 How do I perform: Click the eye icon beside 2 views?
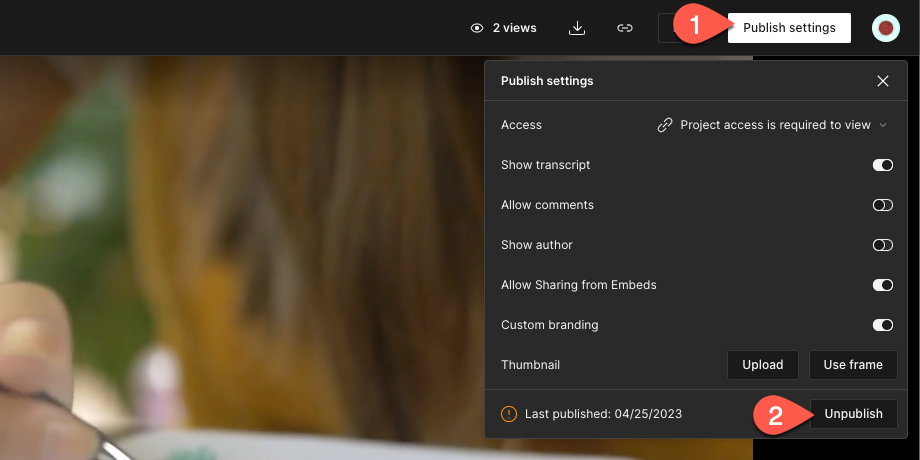coord(477,28)
